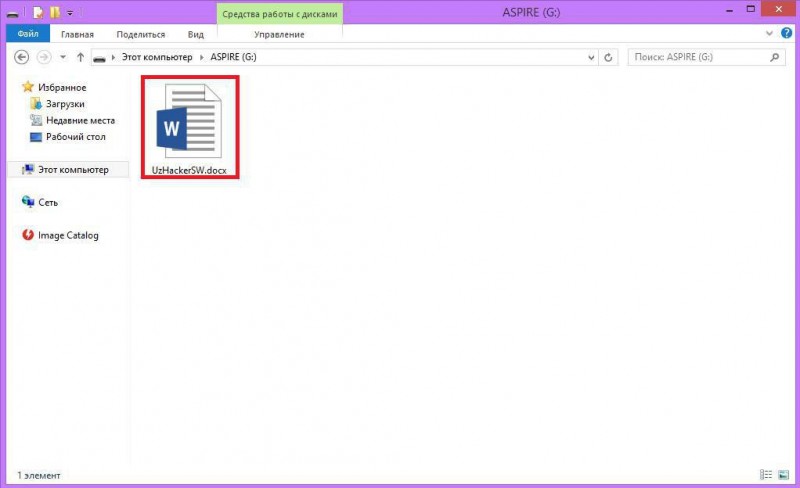Minimize the ASPIRE (G:) window

coord(730,10)
